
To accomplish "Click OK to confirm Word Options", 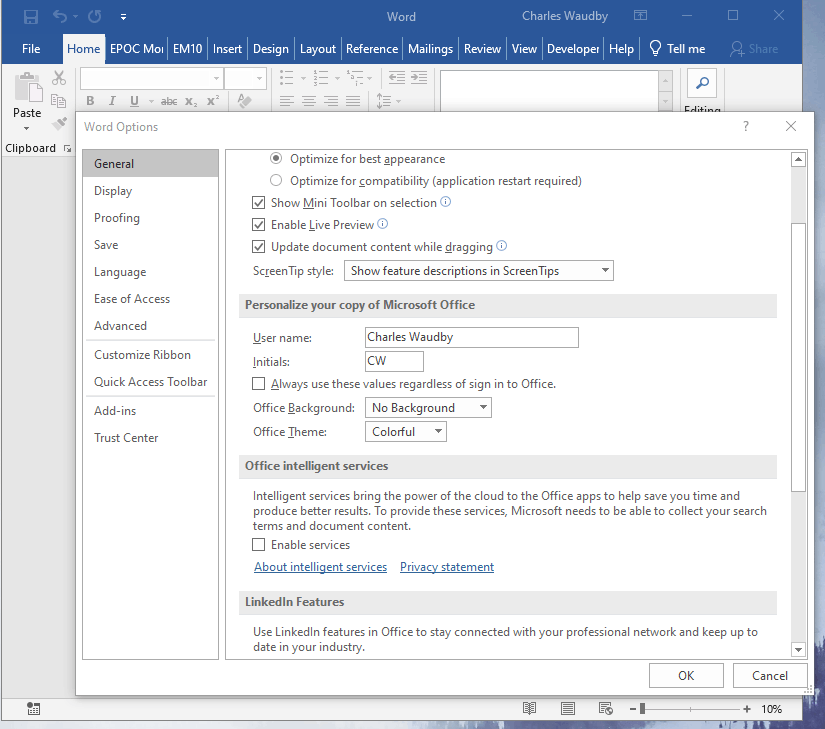I will pos(686,675).
